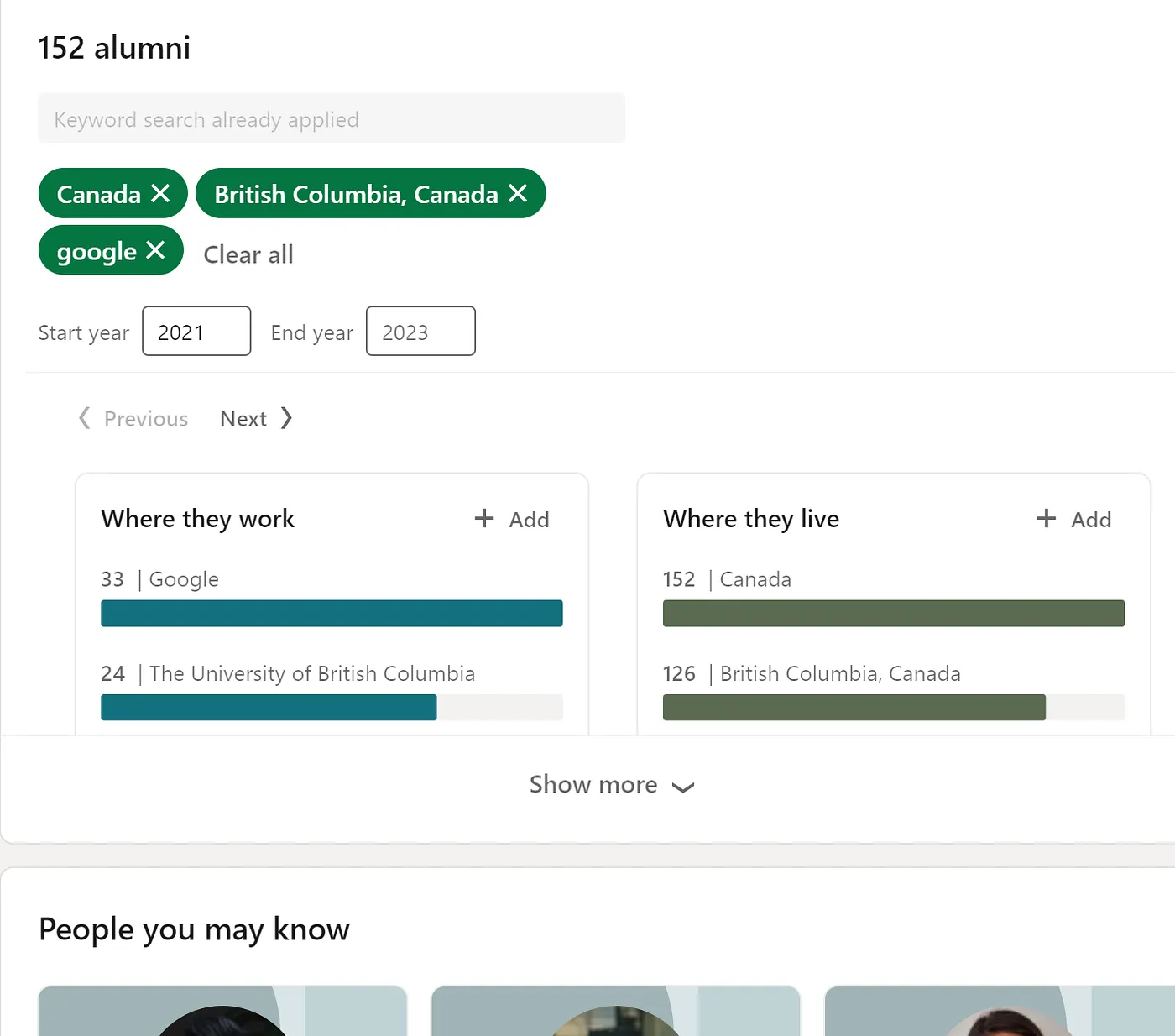The image size is (1175, 1036).
Task: Click the 'Where they live' card title
Action: coord(751,519)
